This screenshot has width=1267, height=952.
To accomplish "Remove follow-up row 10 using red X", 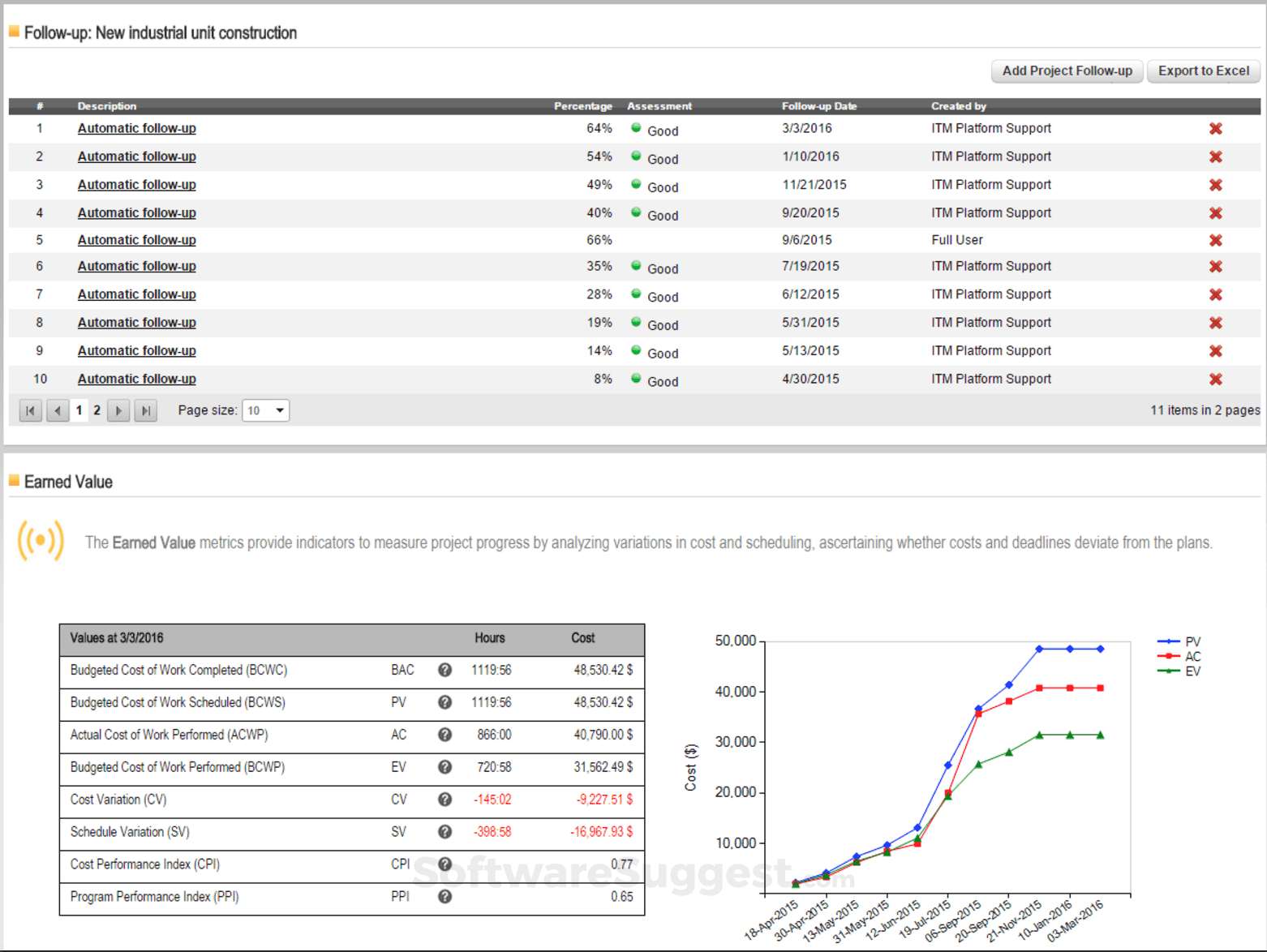I will click(x=1215, y=380).
